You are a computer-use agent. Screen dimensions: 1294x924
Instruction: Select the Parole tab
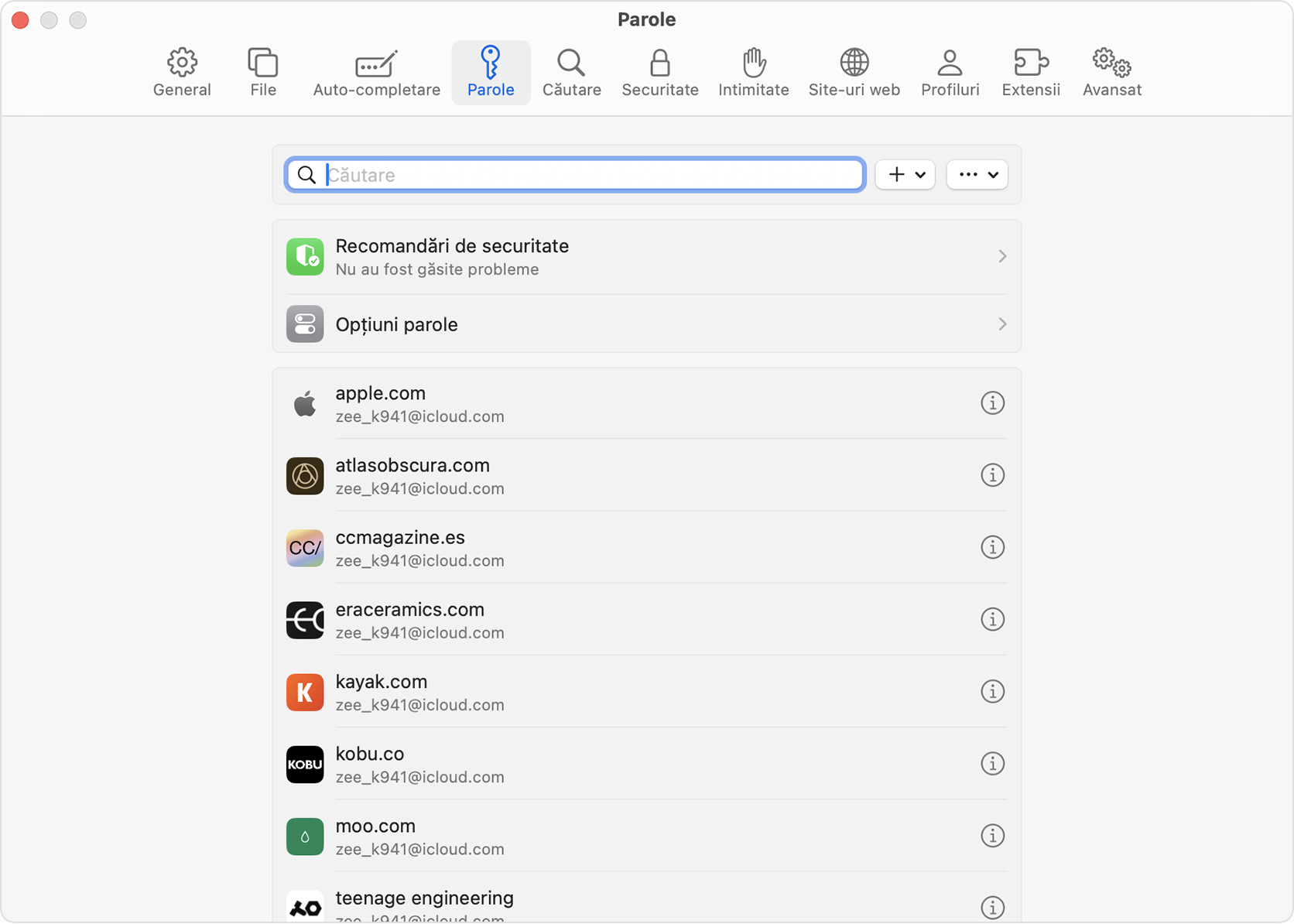click(491, 73)
